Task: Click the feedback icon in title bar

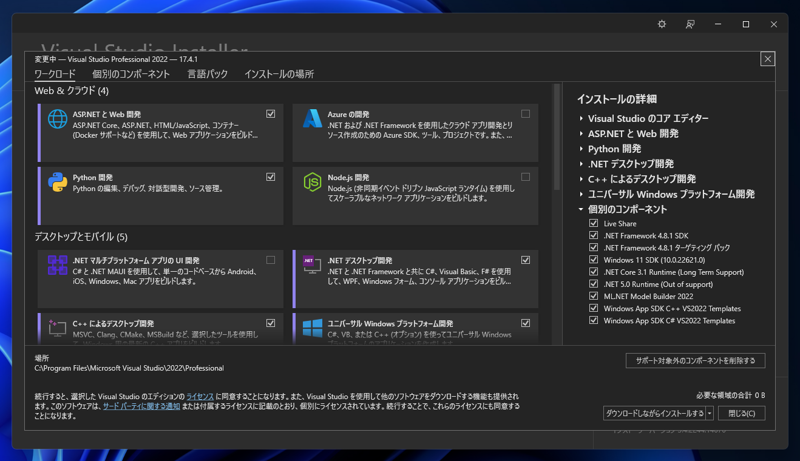Action: pyautogui.click(x=690, y=24)
